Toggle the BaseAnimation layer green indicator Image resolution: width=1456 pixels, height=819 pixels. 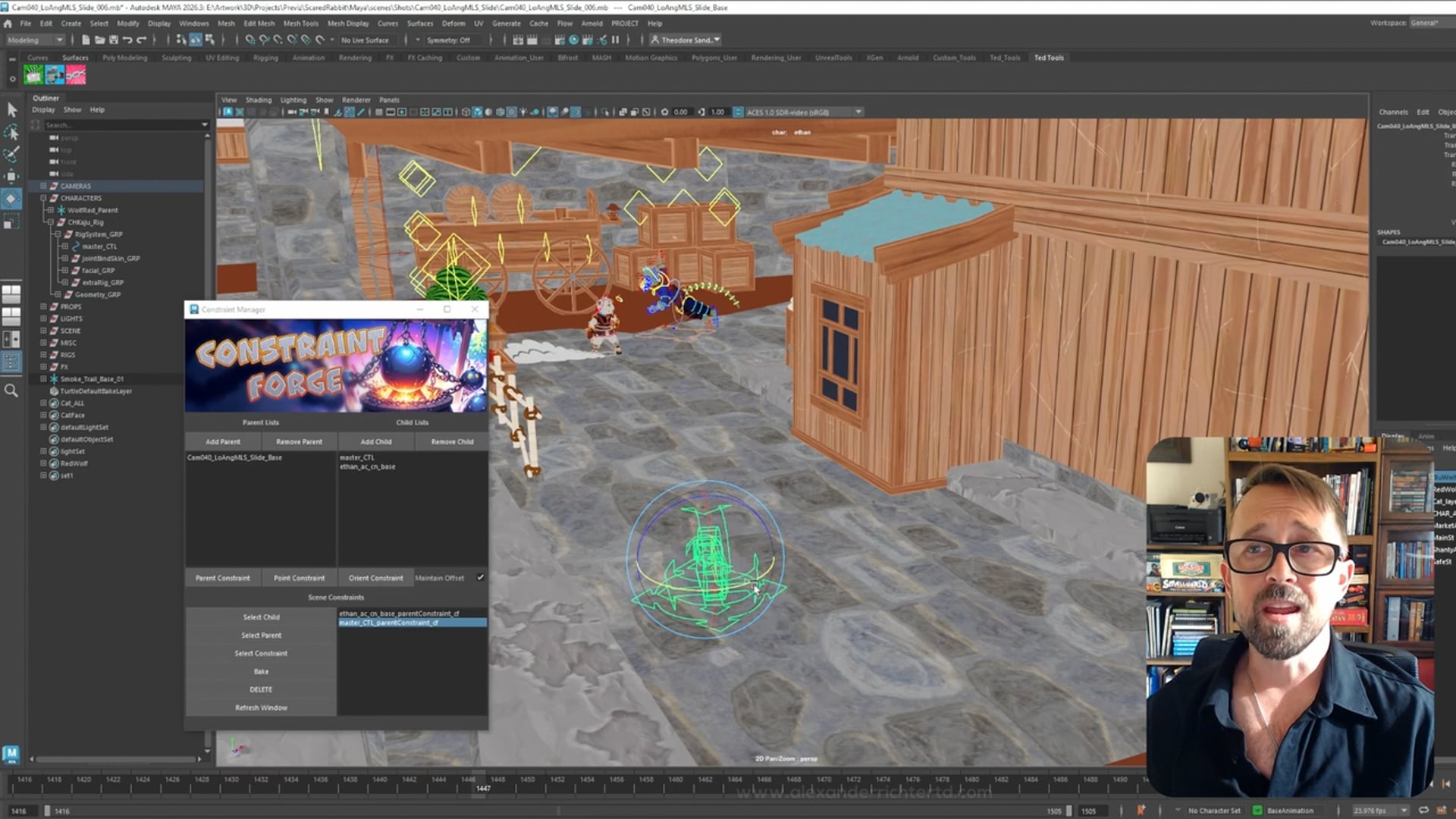pyautogui.click(x=1257, y=811)
